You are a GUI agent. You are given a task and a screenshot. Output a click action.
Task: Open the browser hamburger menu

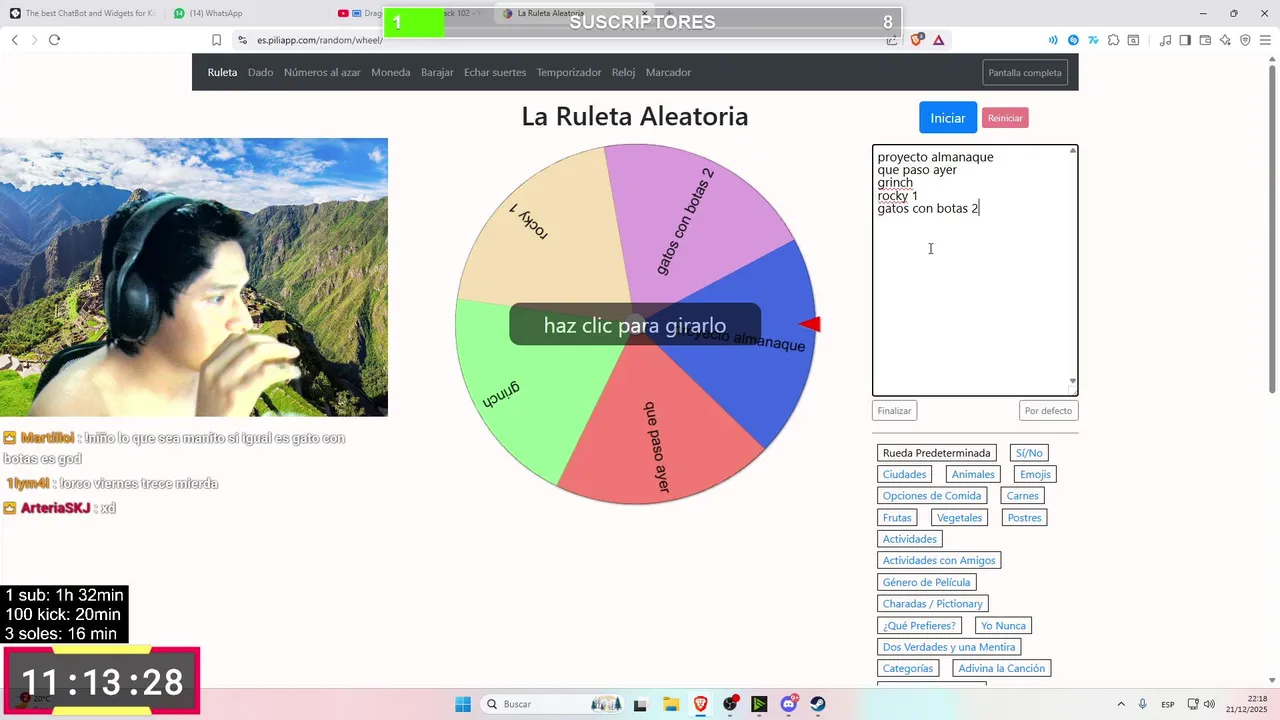[x=1265, y=40]
